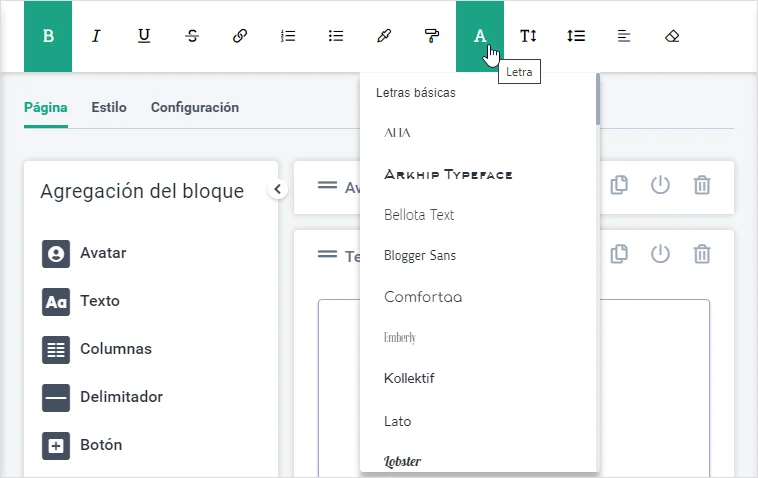Open the font size dropdown
Viewport: 758px width, 478px height.
(x=528, y=36)
